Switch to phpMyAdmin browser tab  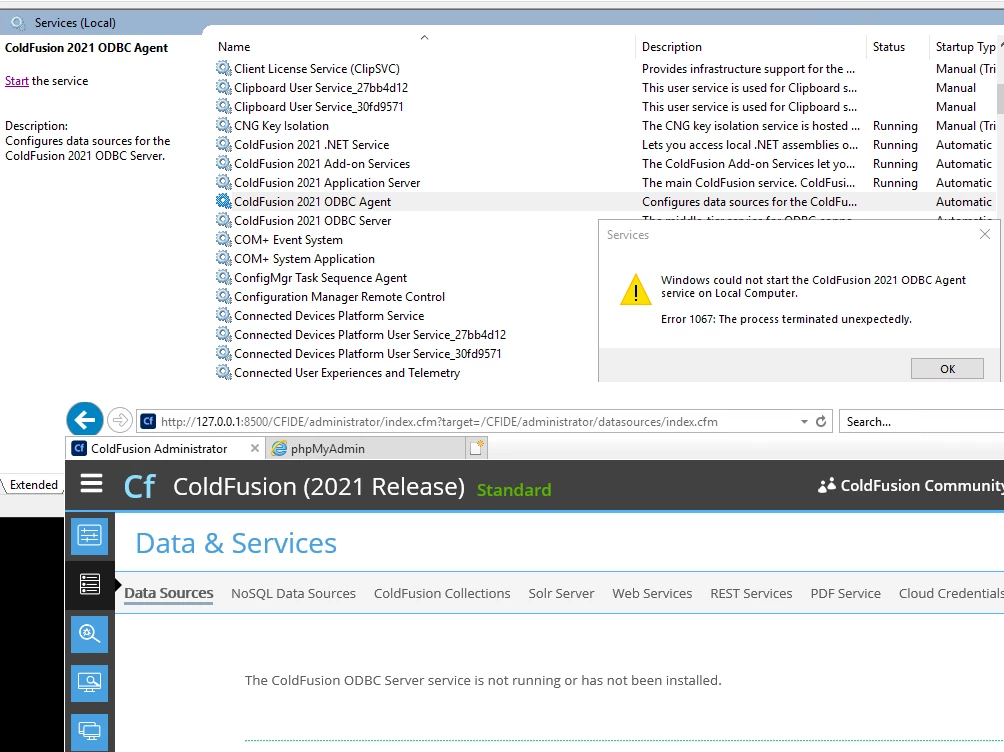click(x=365, y=448)
